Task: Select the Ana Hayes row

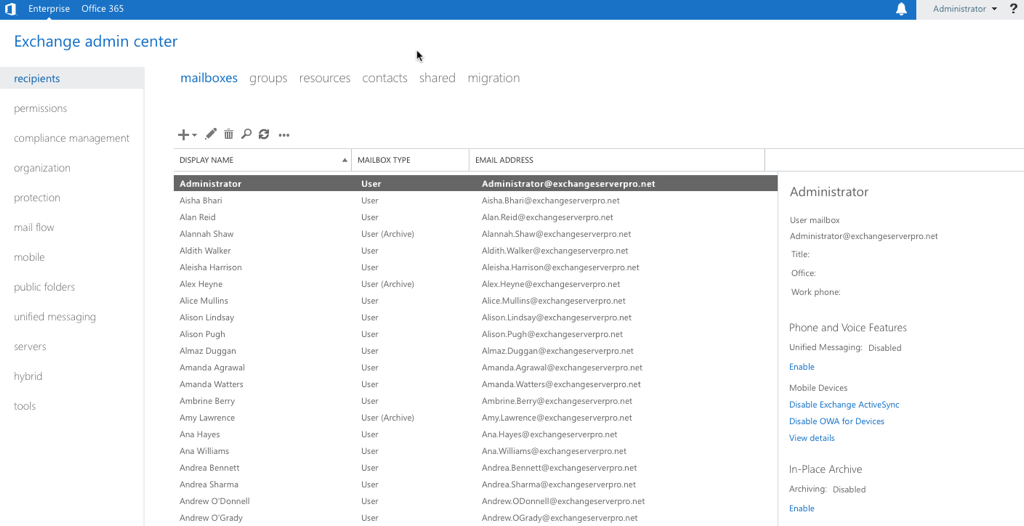Action: click(x=475, y=435)
